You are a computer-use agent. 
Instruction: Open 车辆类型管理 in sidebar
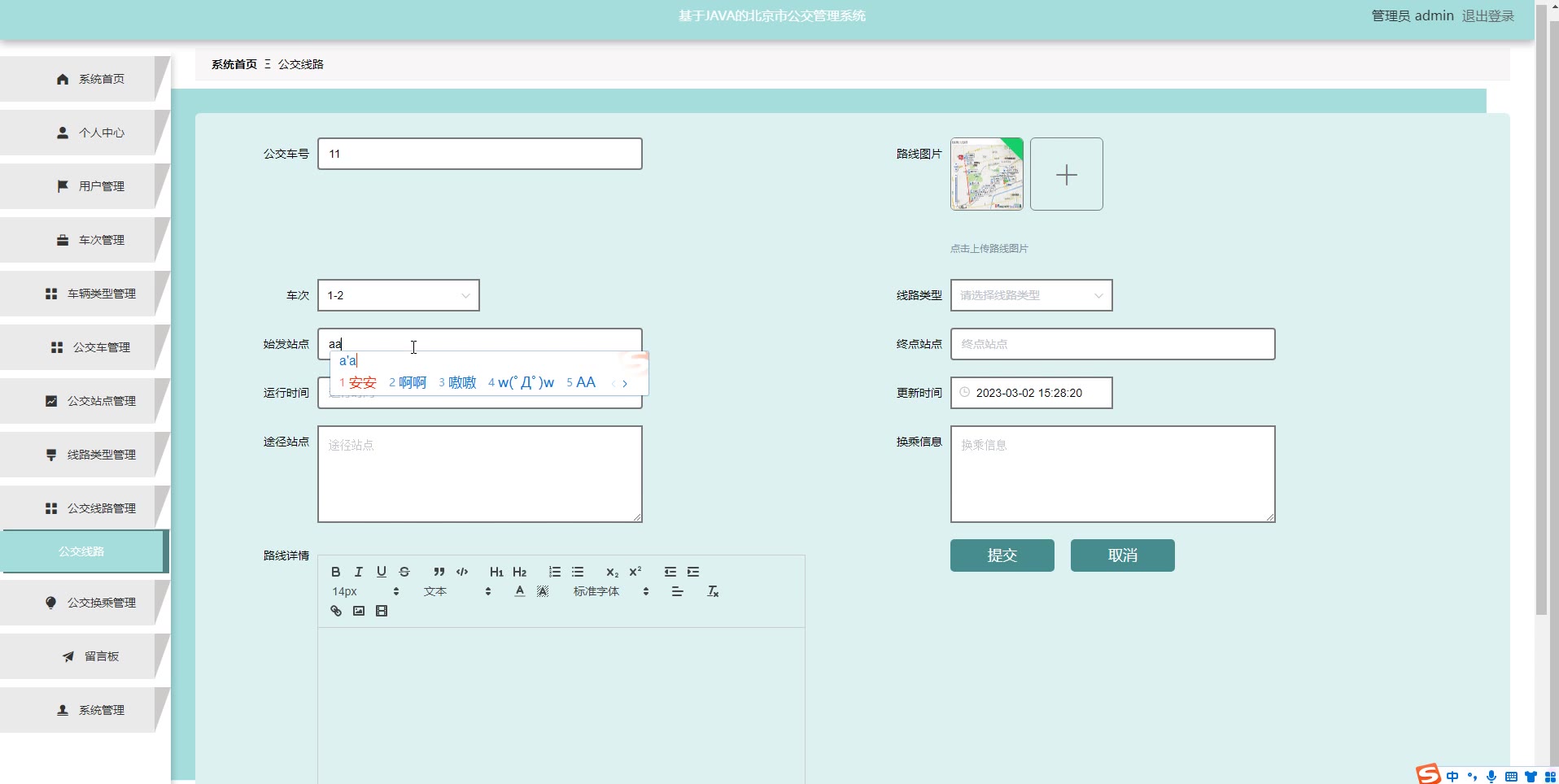pos(85,294)
